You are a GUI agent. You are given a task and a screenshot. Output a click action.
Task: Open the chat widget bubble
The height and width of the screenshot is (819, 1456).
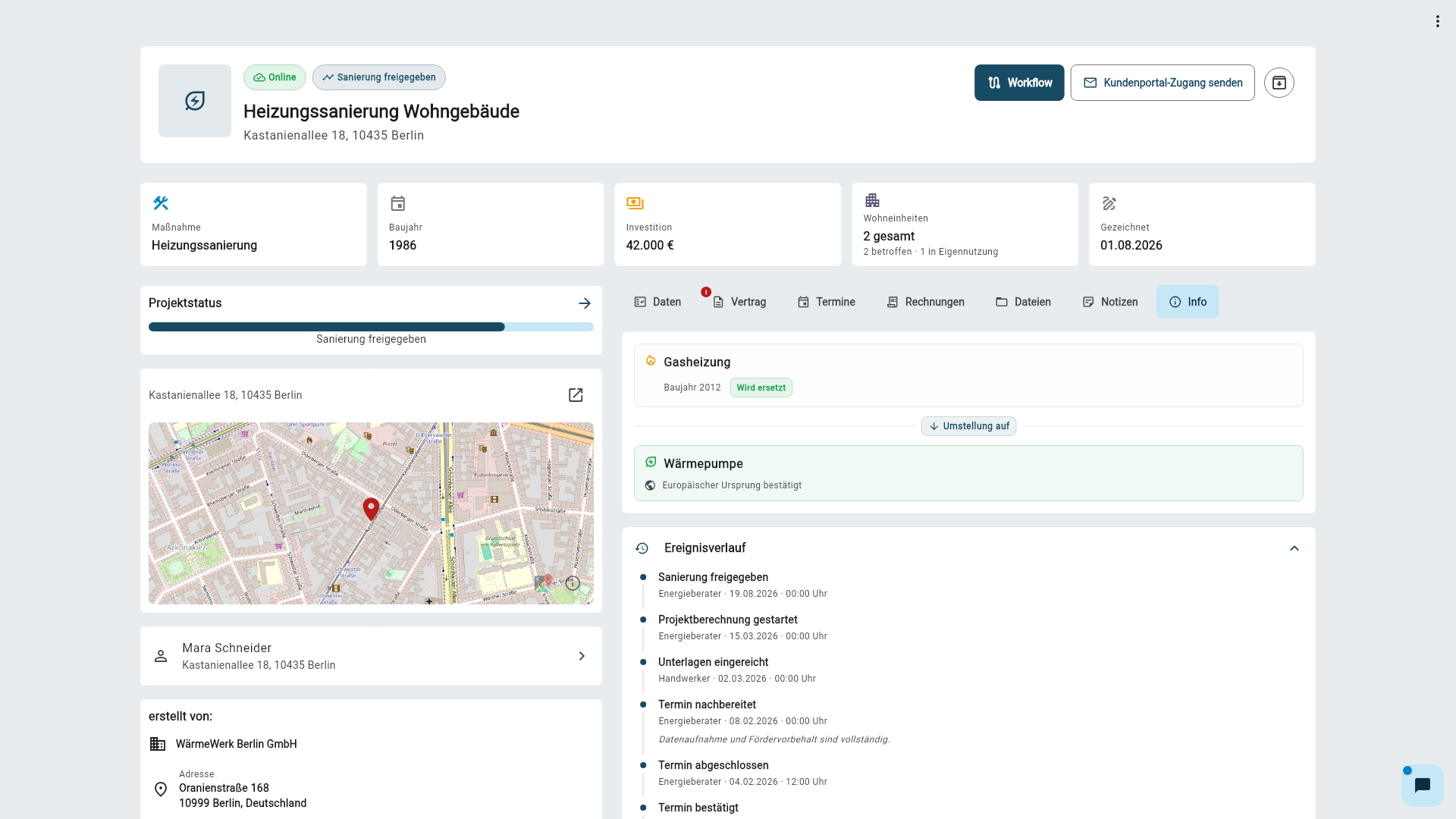tap(1422, 785)
